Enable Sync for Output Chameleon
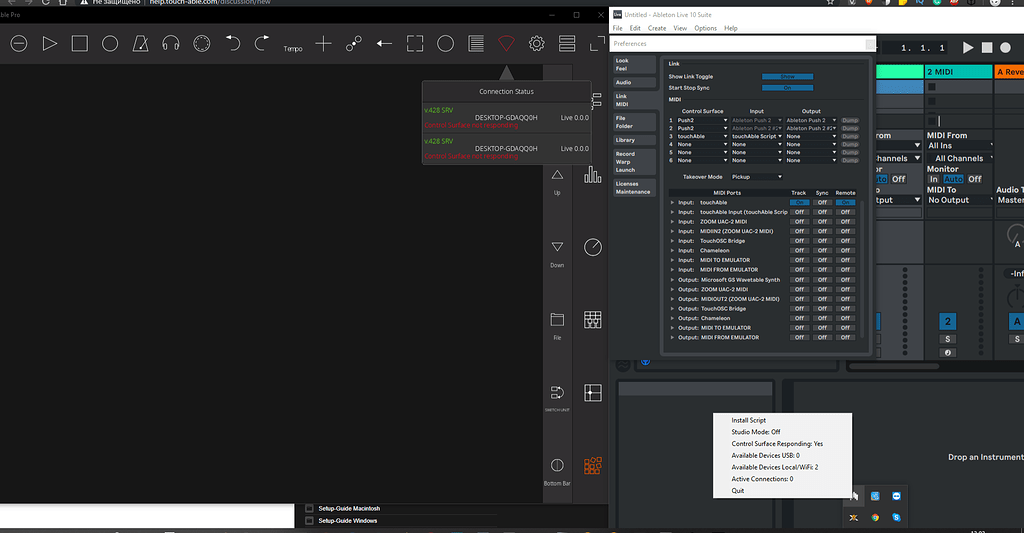The width and height of the screenshot is (1024, 533). tap(822, 319)
